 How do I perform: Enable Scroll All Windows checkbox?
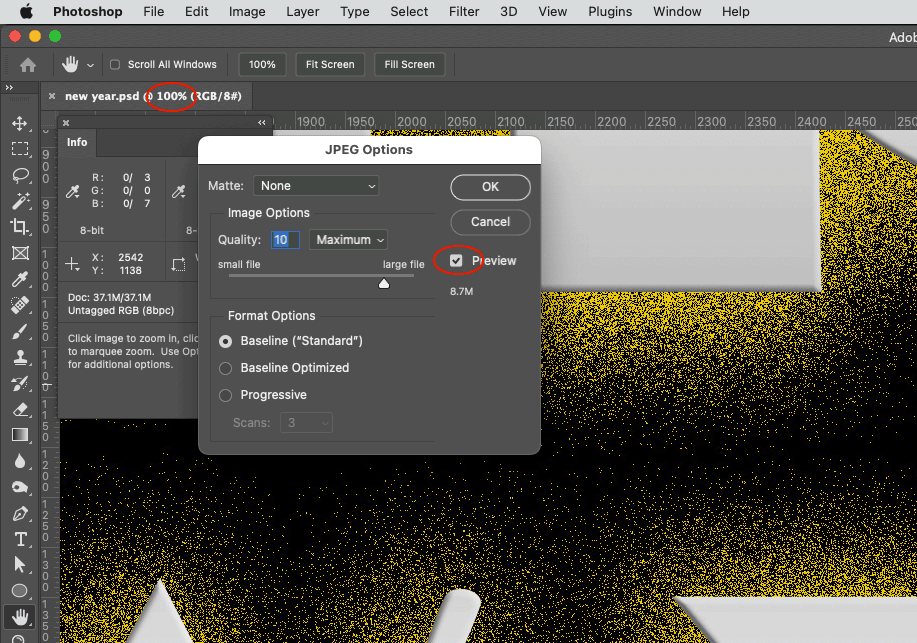pyautogui.click(x=115, y=64)
